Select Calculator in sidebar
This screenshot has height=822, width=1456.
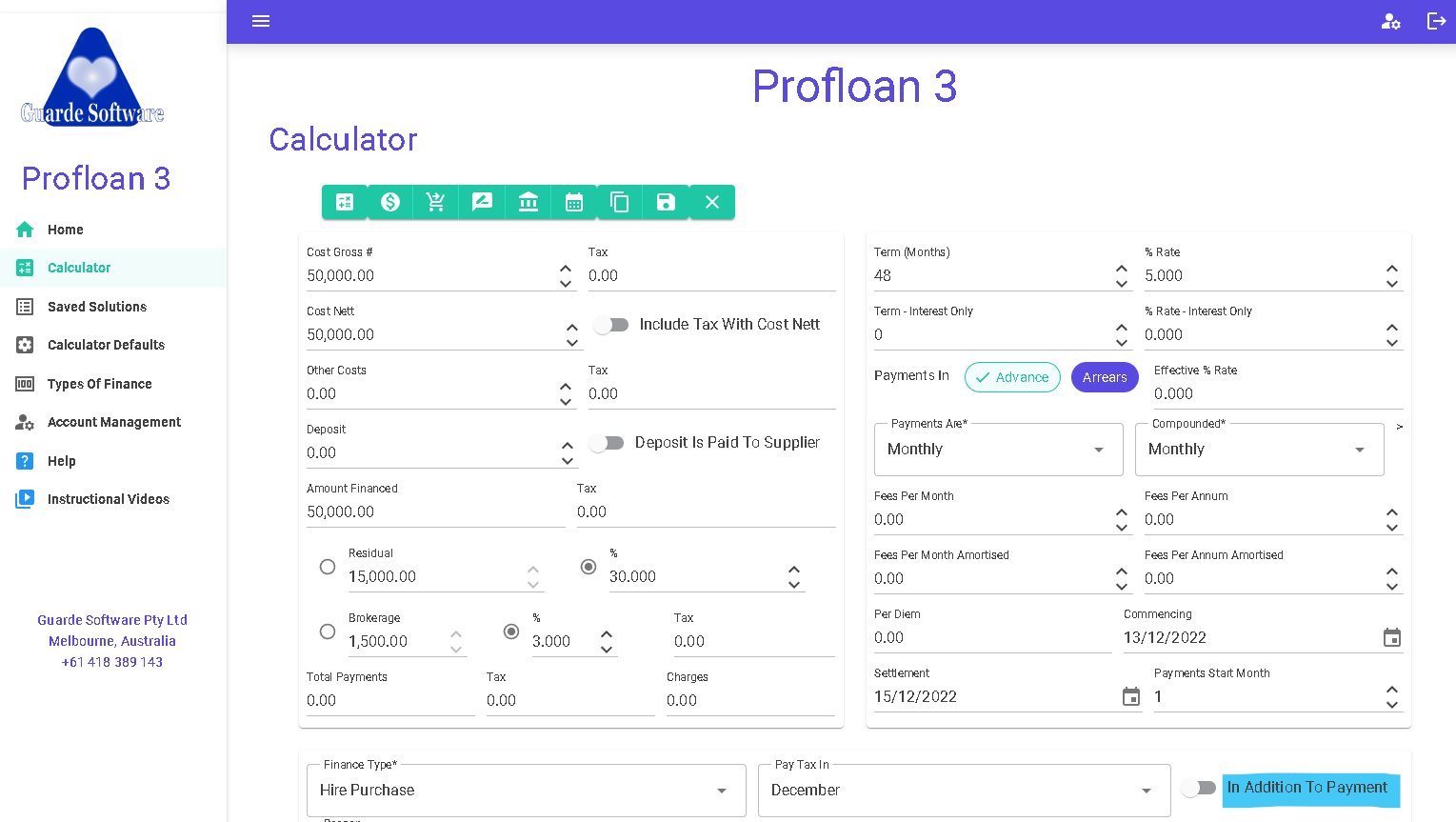click(x=113, y=268)
